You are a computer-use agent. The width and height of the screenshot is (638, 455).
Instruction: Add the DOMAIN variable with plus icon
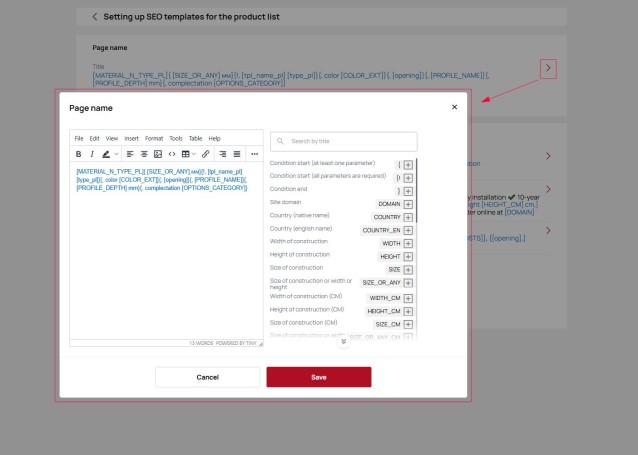pyautogui.click(x=408, y=203)
